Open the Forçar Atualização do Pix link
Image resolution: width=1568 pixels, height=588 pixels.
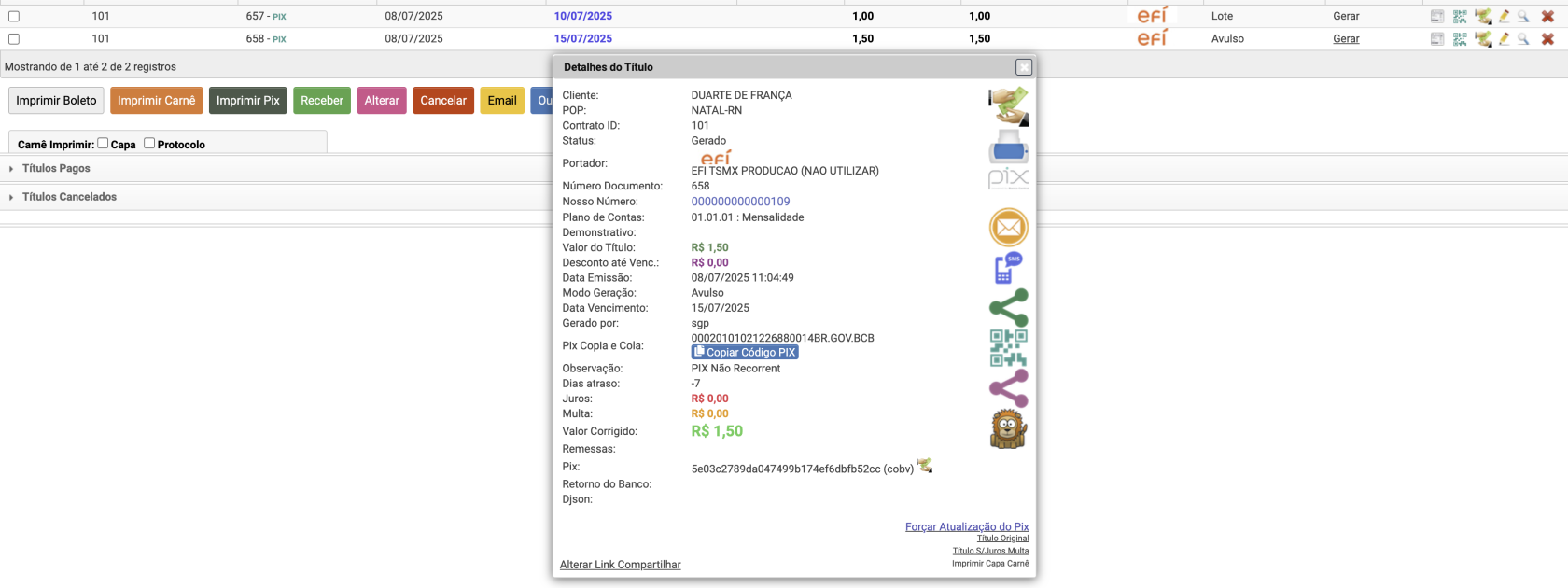pos(966,526)
